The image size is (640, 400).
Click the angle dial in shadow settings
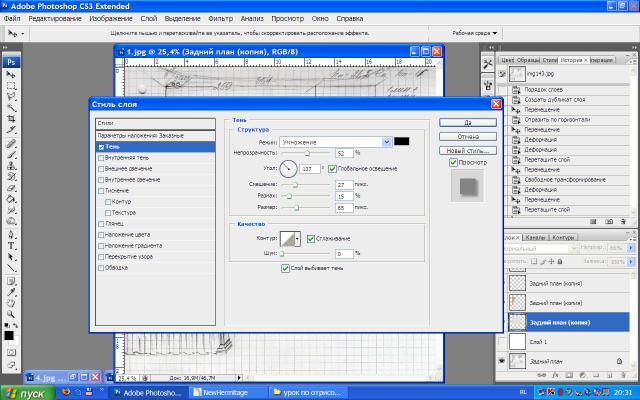click(289, 169)
